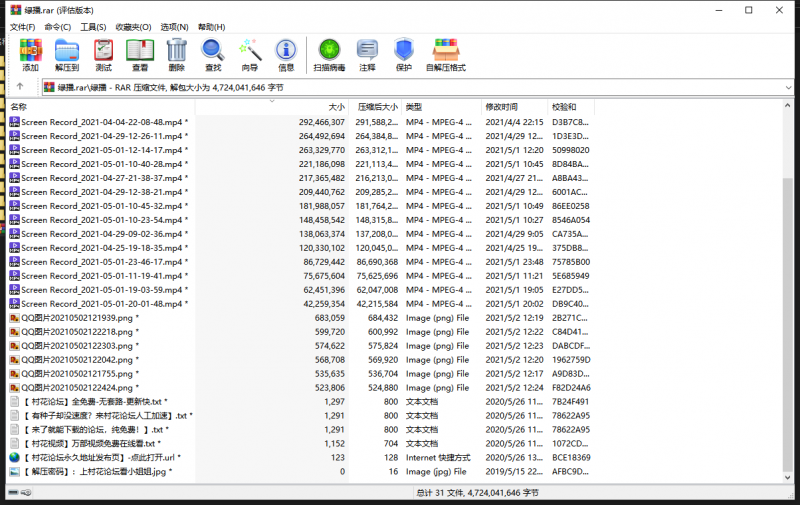Open the 选项(N) menu
The height and width of the screenshot is (505, 800).
(174, 27)
